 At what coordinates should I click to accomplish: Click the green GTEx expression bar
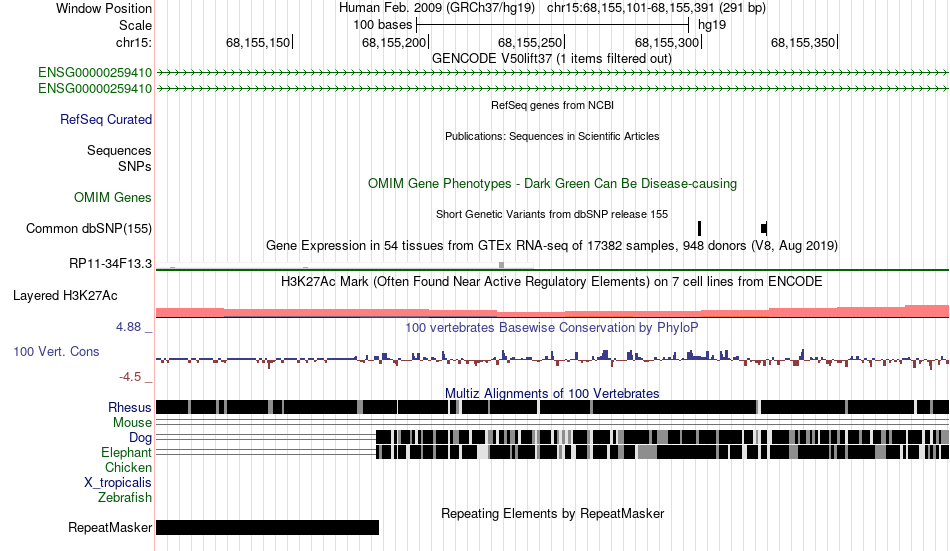pos(553,270)
